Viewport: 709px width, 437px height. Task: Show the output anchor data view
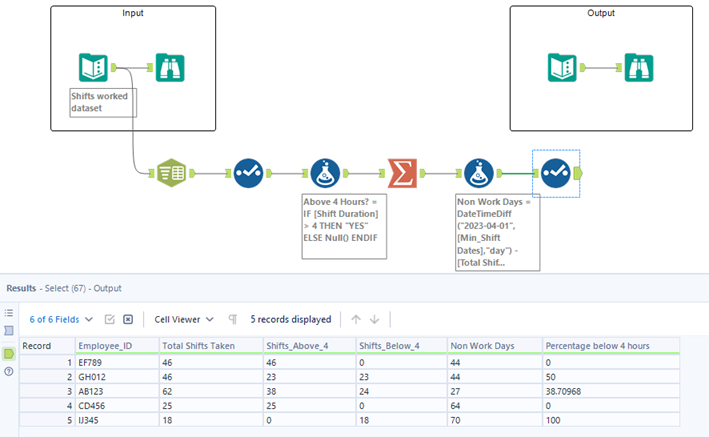pyautogui.click(x=9, y=353)
